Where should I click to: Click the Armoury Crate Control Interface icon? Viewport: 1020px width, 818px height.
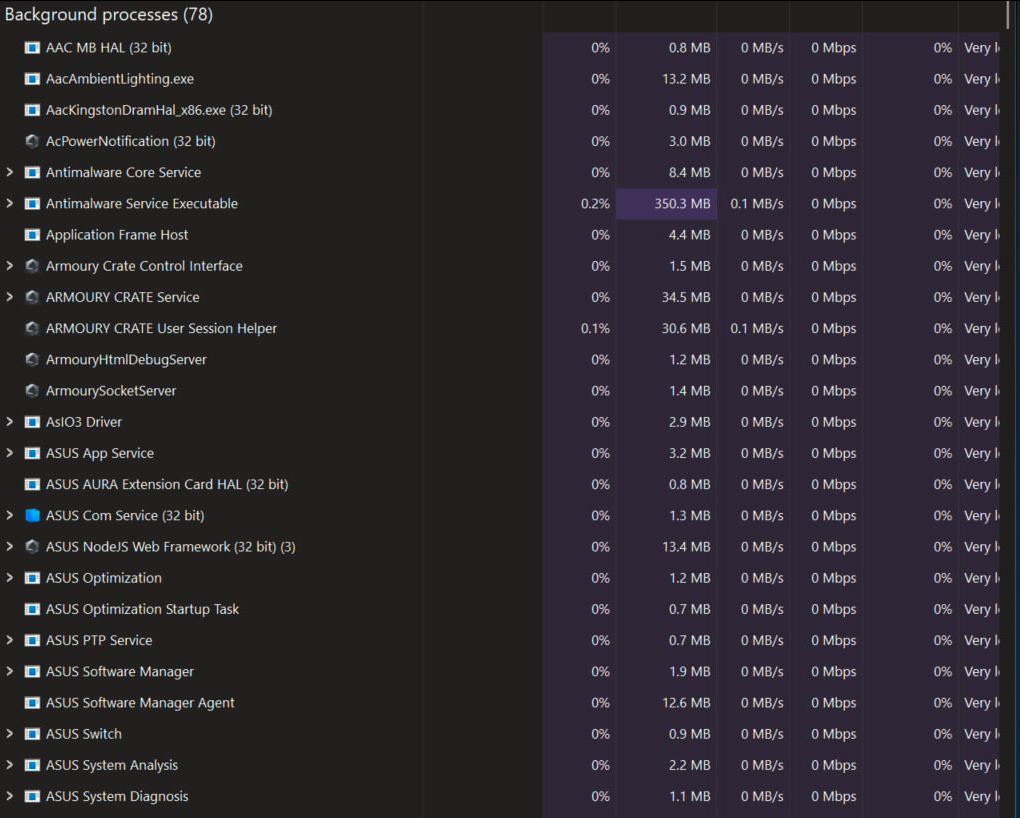point(32,266)
